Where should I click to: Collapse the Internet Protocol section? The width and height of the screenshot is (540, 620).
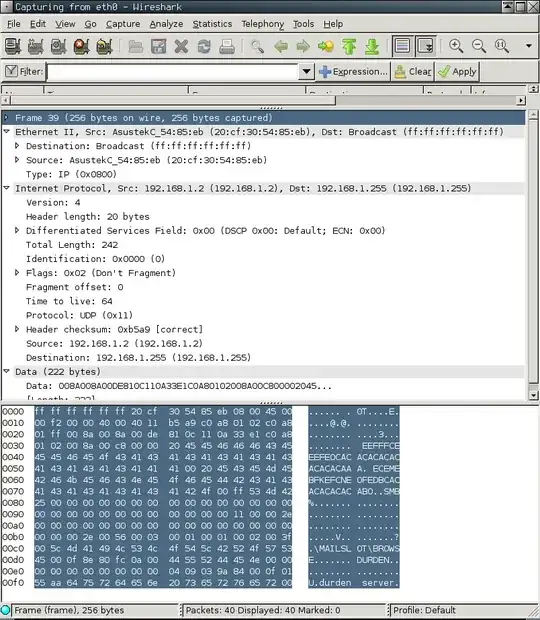pos(6,188)
